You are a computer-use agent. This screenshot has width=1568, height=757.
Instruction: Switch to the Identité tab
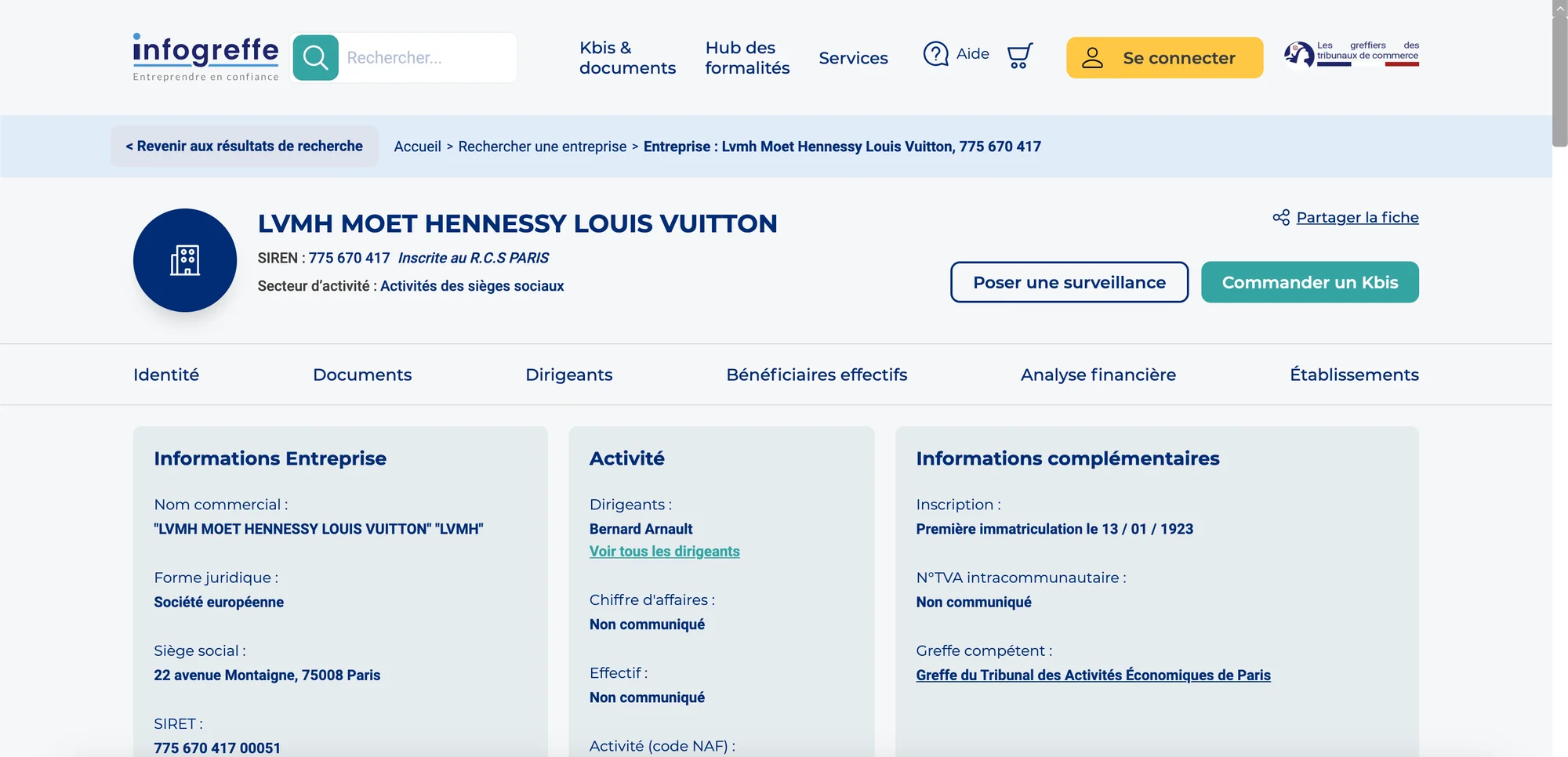pyautogui.click(x=166, y=375)
